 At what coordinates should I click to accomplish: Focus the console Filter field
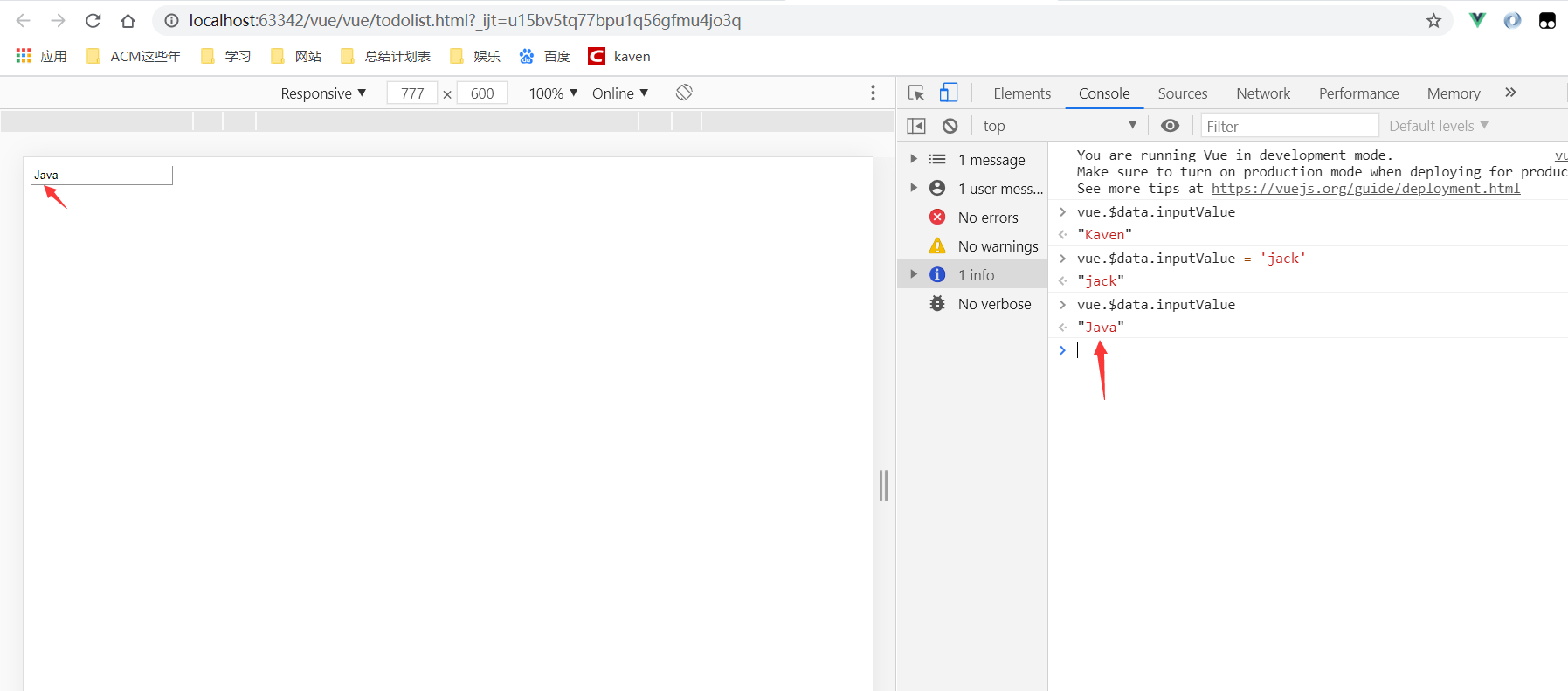coord(1289,126)
